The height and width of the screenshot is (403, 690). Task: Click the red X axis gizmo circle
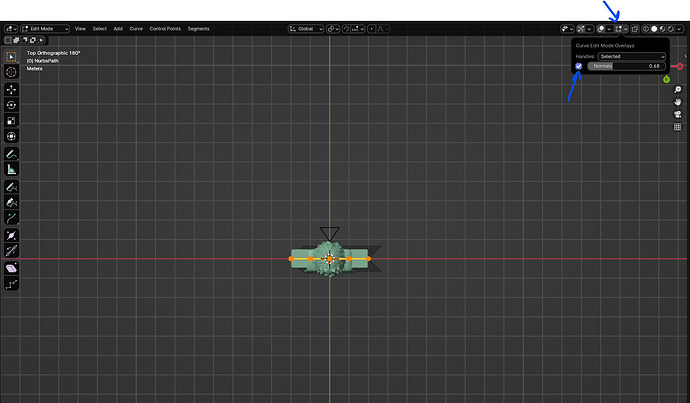point(680,66)
